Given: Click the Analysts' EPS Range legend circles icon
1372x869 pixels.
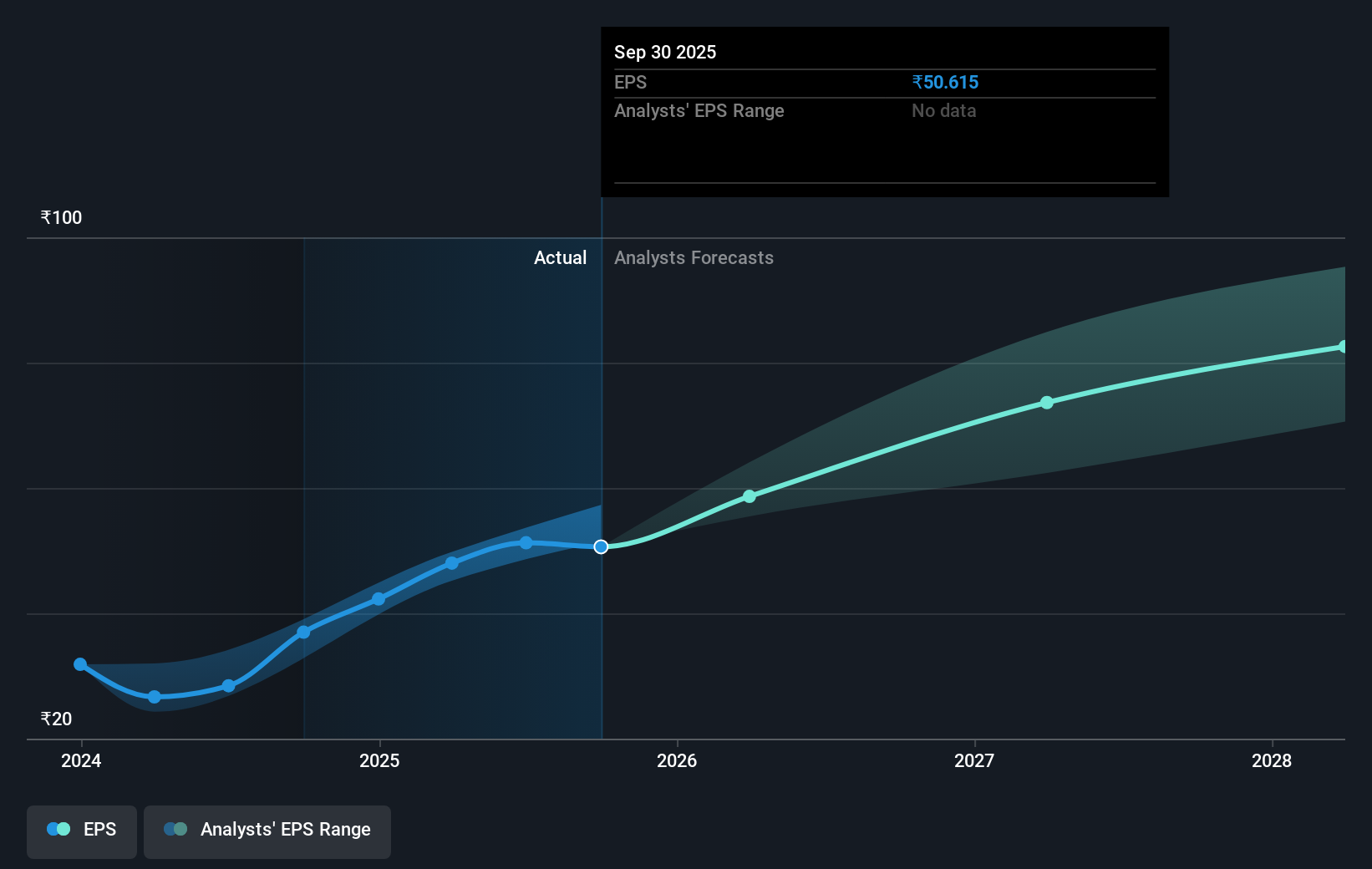Looking at the screenshot, I should pyautogui.click(x=175, y=829).
